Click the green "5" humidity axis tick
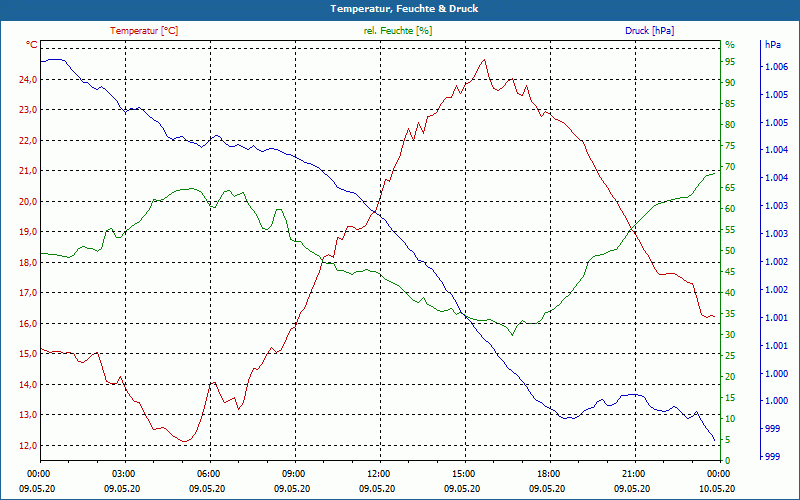This screenshot has width=800, height=500. (x=730, y=439)
